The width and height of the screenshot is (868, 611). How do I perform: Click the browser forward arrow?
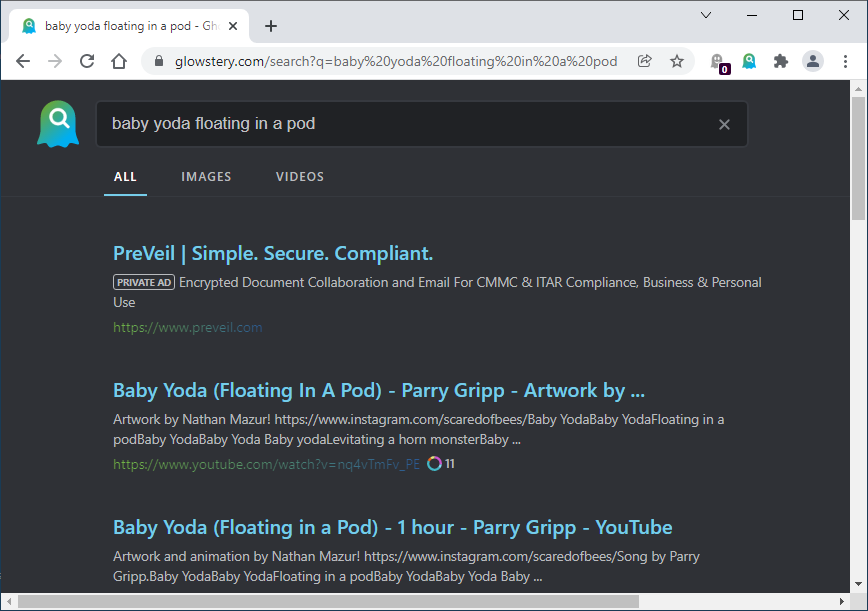click(x=55, y=61)
